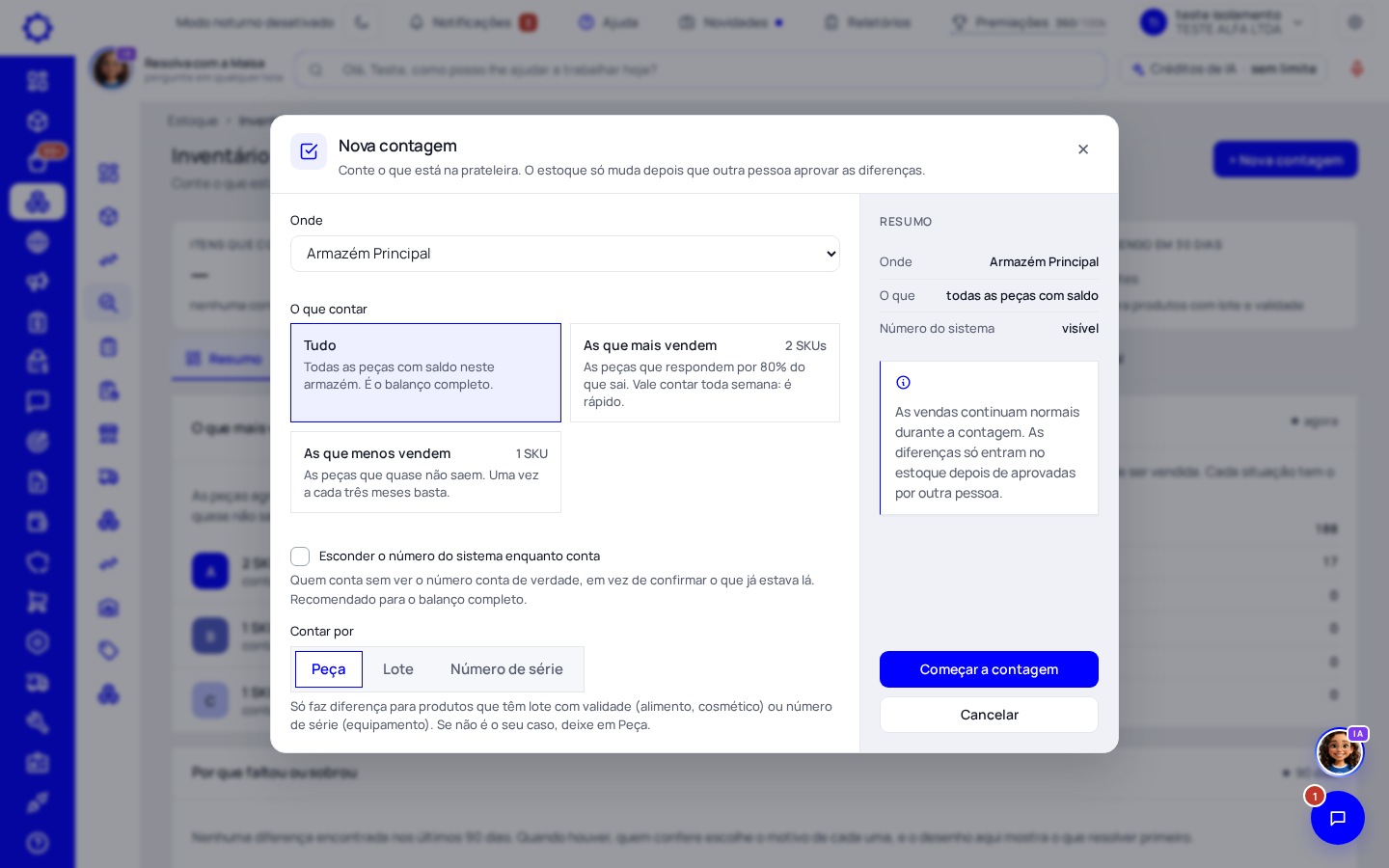Open Notificações in the top bar
Image resolution: width=1389 pixels, height=868 pixels.
coord(473,22)
